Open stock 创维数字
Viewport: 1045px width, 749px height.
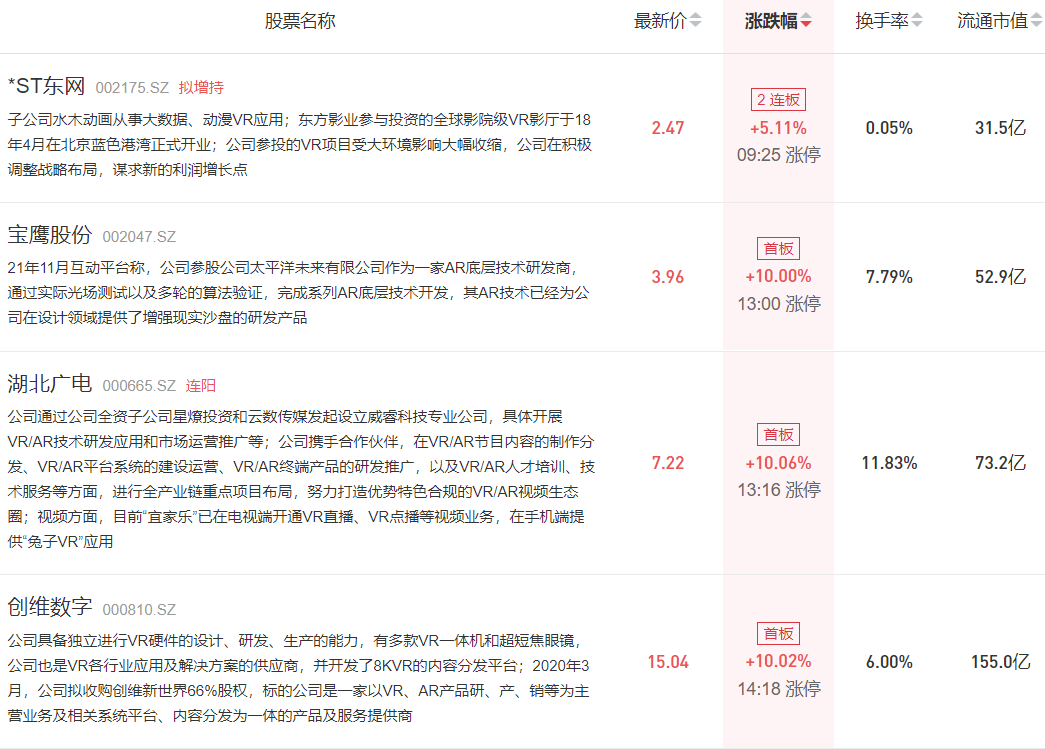(50, 607)
